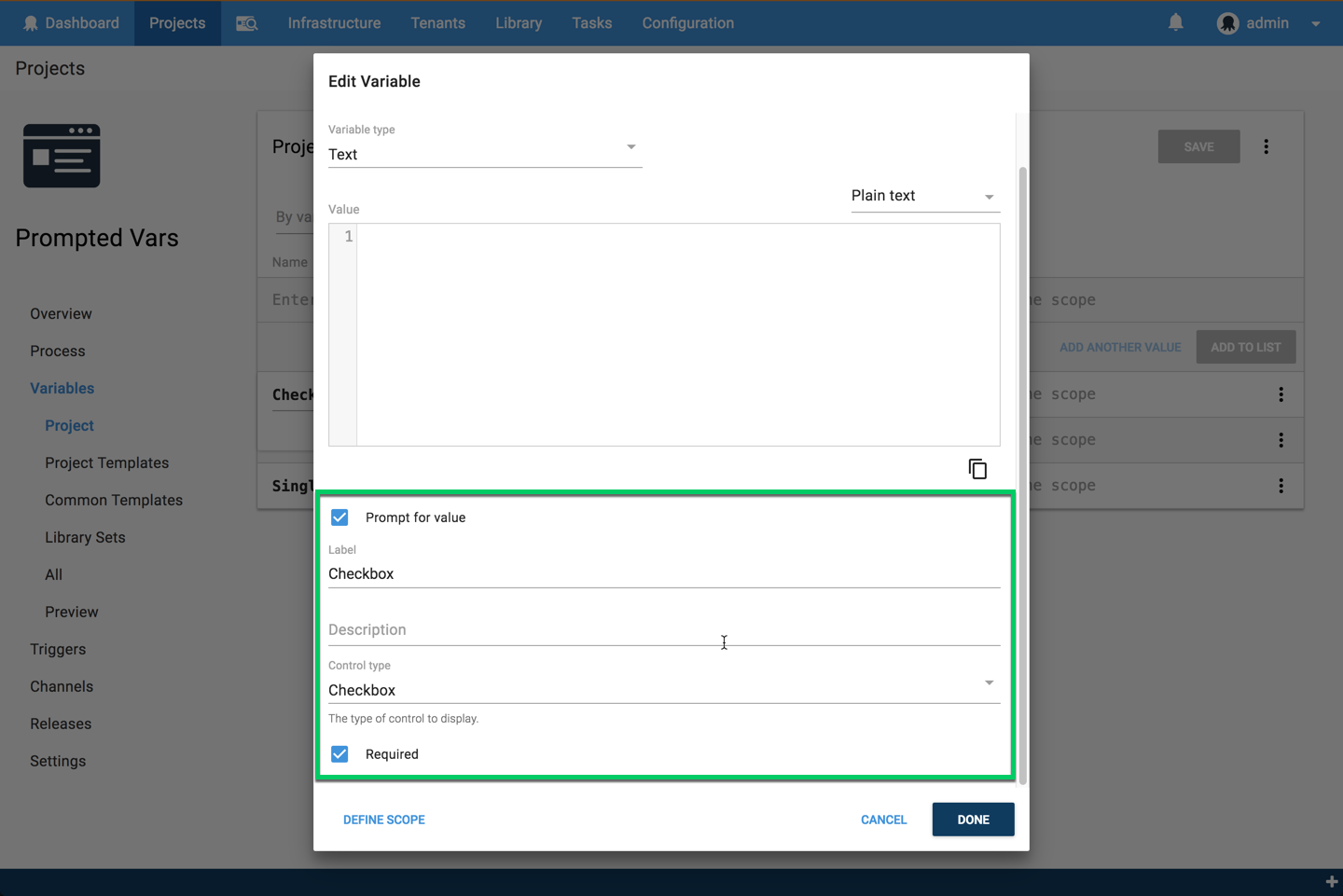Open the overflow menu beside SAVE
This screenshot has height=896, width=1343.
click(x=1267, y=146)
